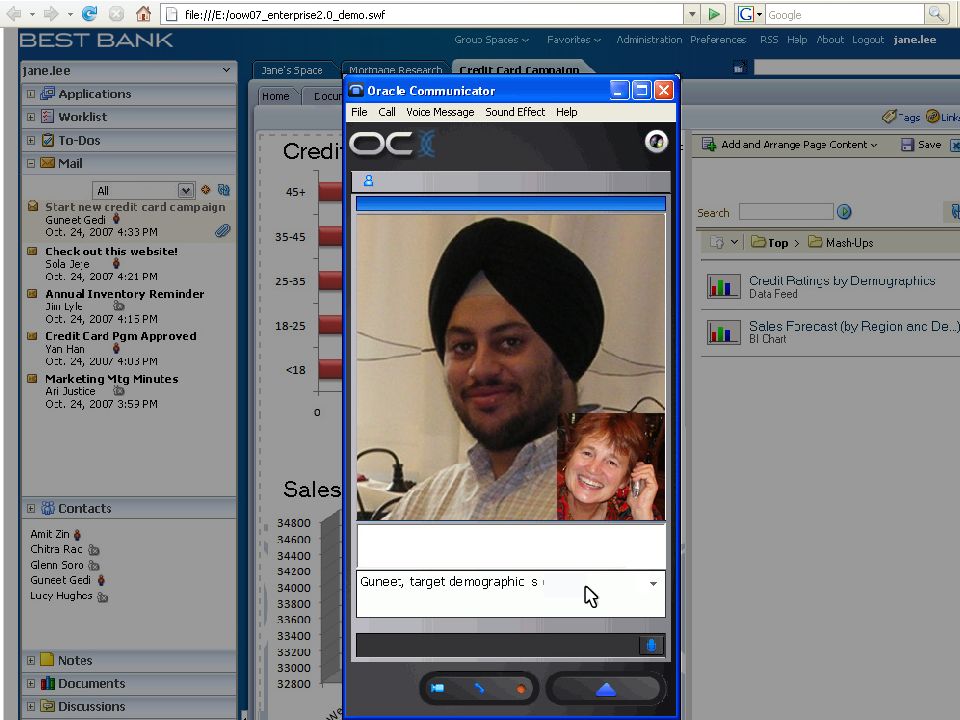Open the Call menu in Oracle Communicator

[387, 112]
